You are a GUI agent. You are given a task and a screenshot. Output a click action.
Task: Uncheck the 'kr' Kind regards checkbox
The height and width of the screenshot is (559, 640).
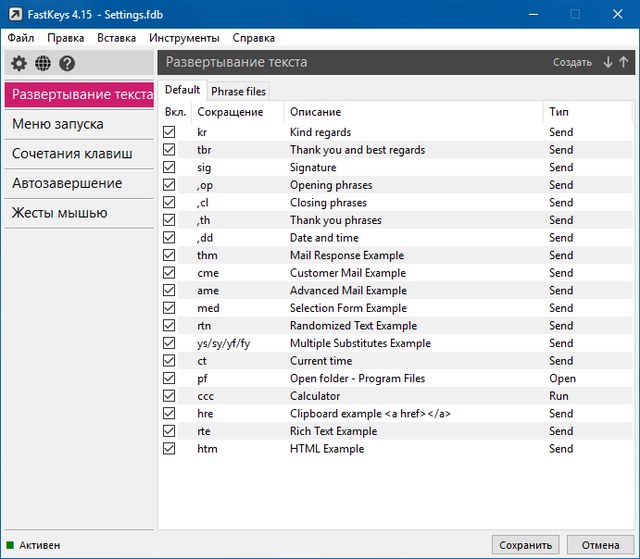click(169, 132)
